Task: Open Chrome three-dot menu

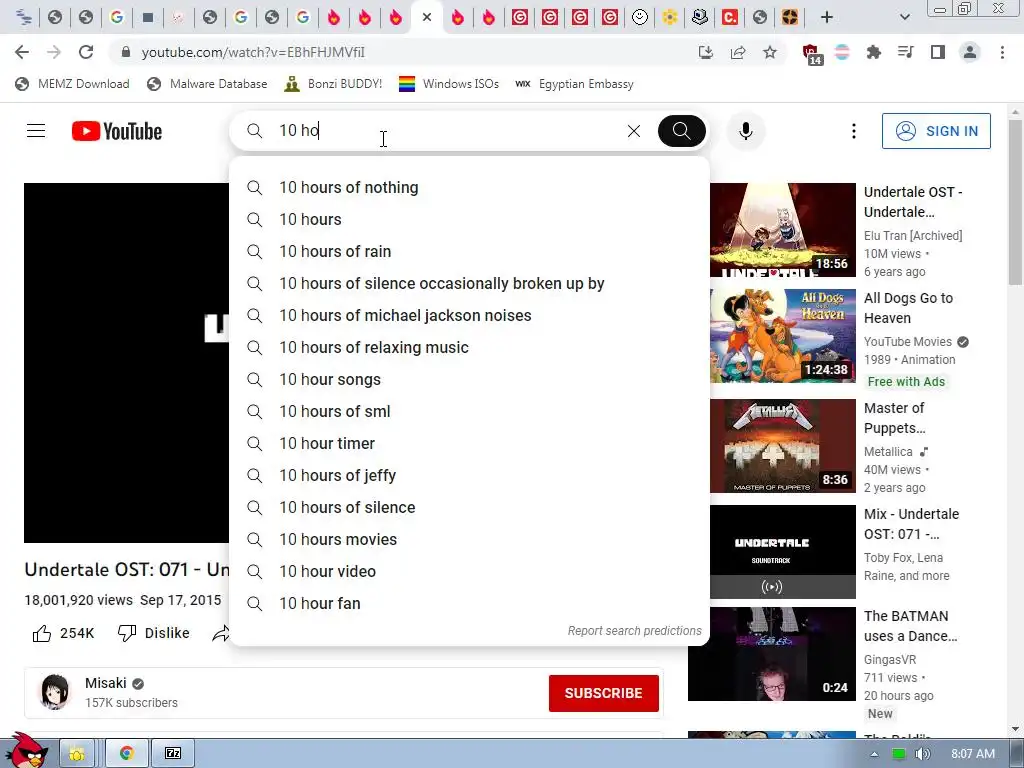Action: (1002, 52)
